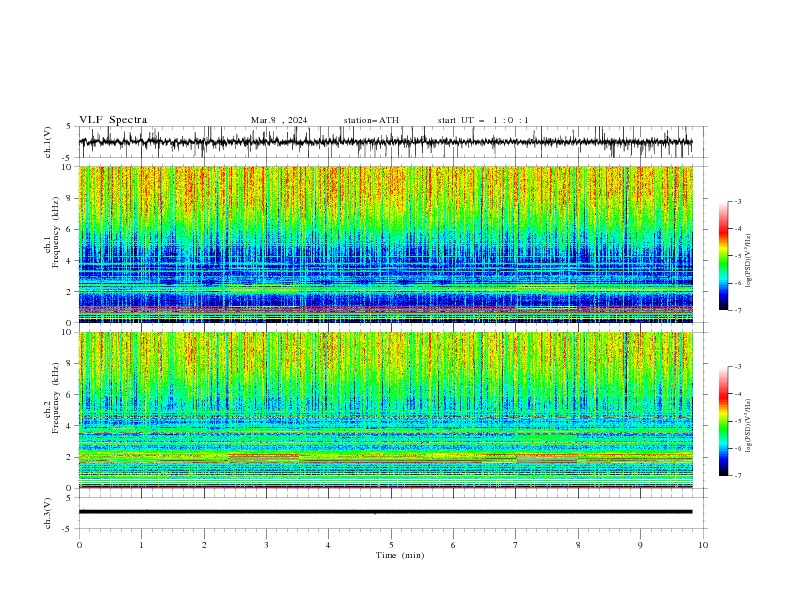Click the ch.2 colorbar "log(PSD)(V²/Hz)" label

tap(748, 426)
